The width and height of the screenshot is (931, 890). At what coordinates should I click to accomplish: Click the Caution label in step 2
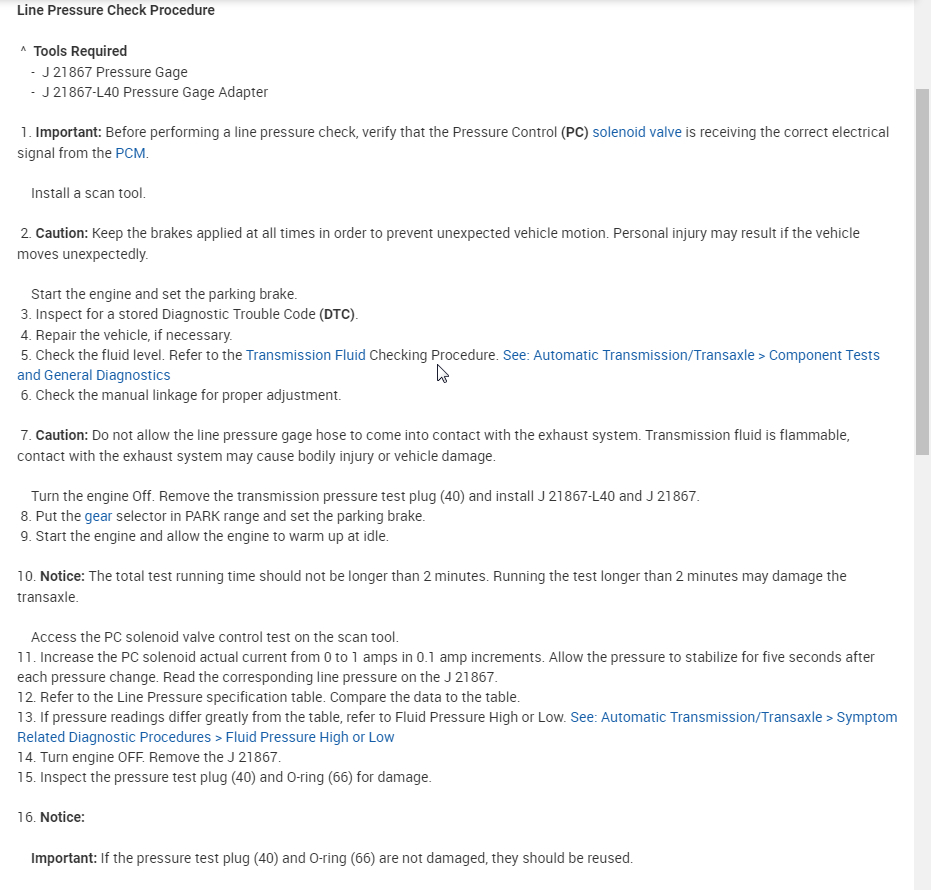click(x=62, y=233)
